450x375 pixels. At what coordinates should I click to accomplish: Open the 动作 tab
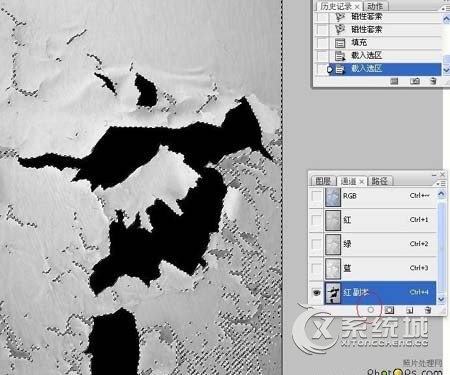point(375,6)
